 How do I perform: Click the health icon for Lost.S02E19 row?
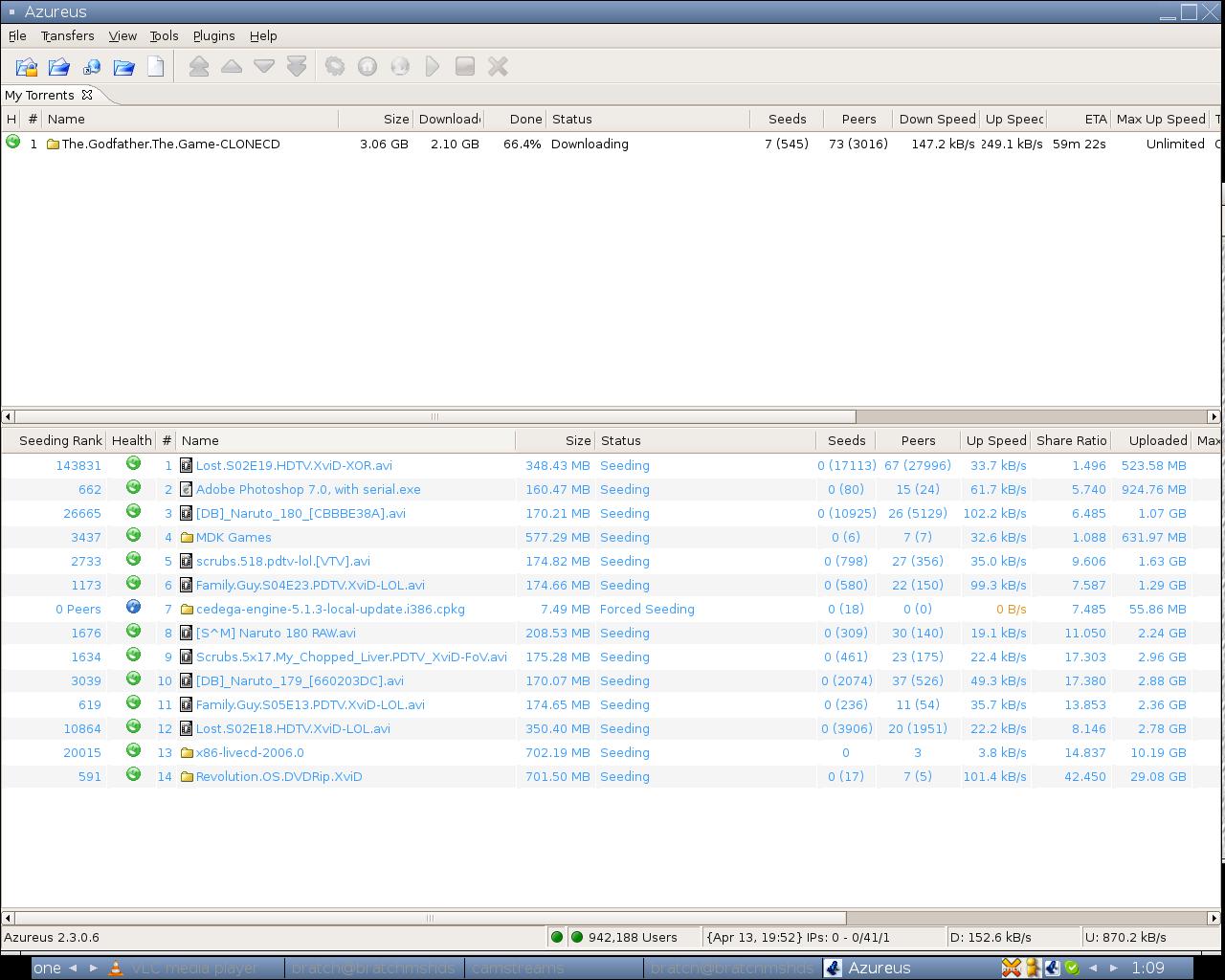(x=133, y=463)
